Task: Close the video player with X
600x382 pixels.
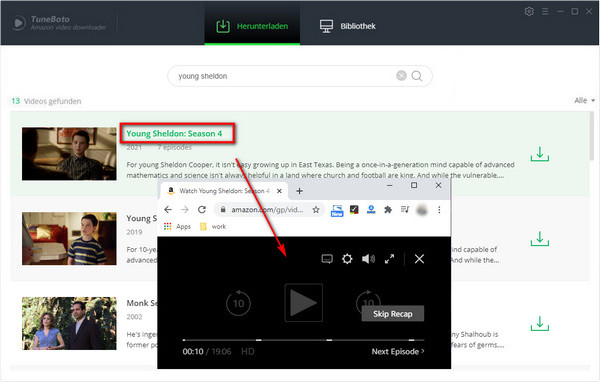Action: tap(419, 259)
